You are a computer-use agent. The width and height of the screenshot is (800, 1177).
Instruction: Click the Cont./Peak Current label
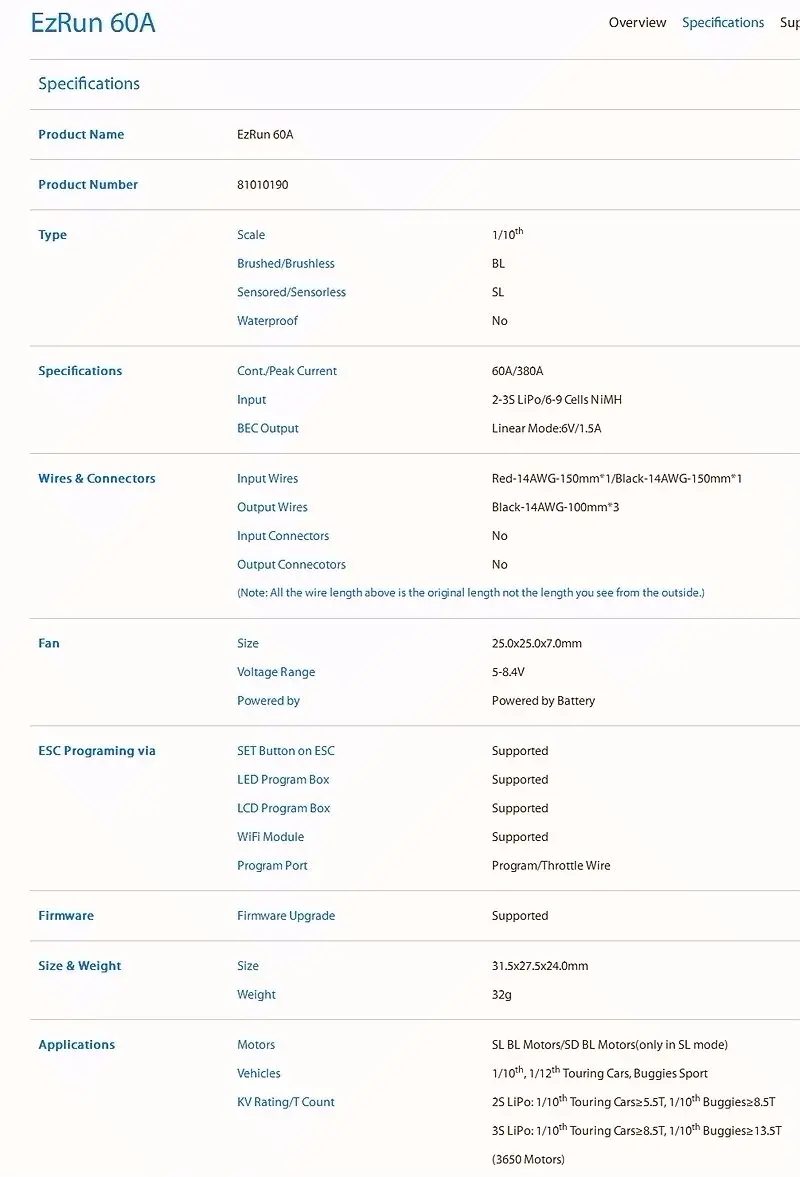click(287, 371)
